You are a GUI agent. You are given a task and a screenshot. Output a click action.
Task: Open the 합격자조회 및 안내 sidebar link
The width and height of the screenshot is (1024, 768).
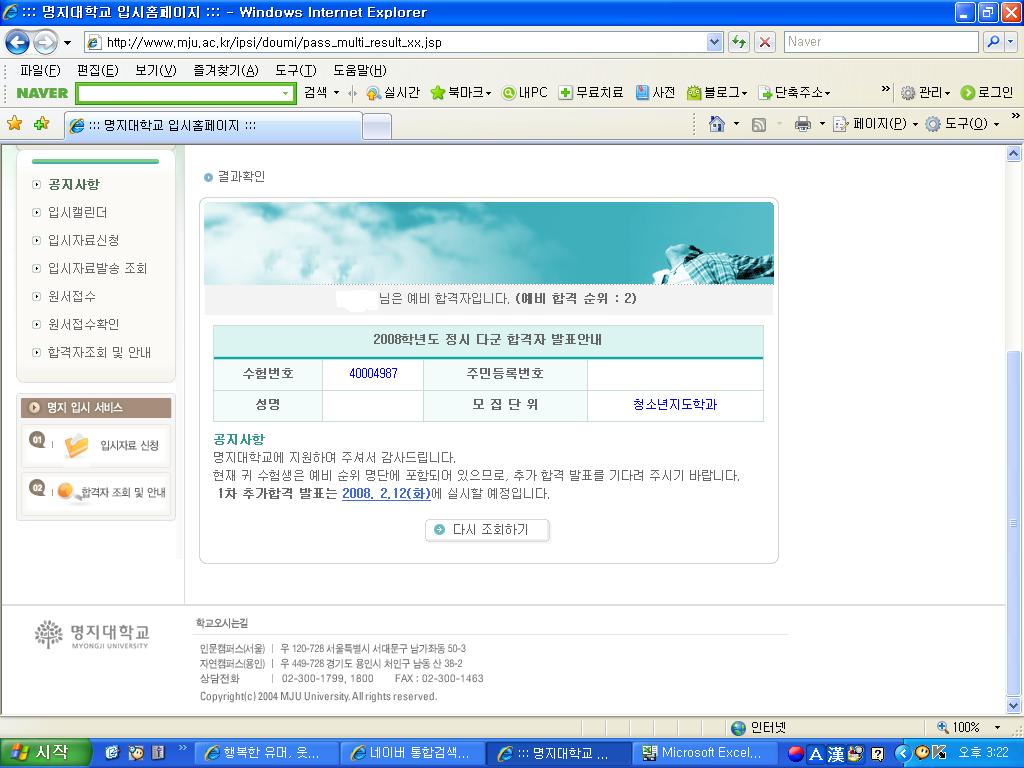(99, 352)
